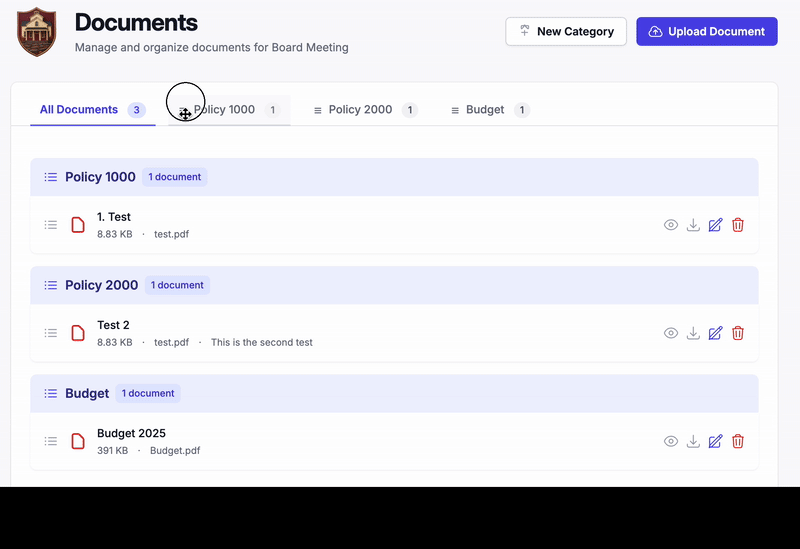The height and width of the screenshot is (549, 800).
Task: Click the Policy 2000 section heading
Action: (x=102, y=285)
